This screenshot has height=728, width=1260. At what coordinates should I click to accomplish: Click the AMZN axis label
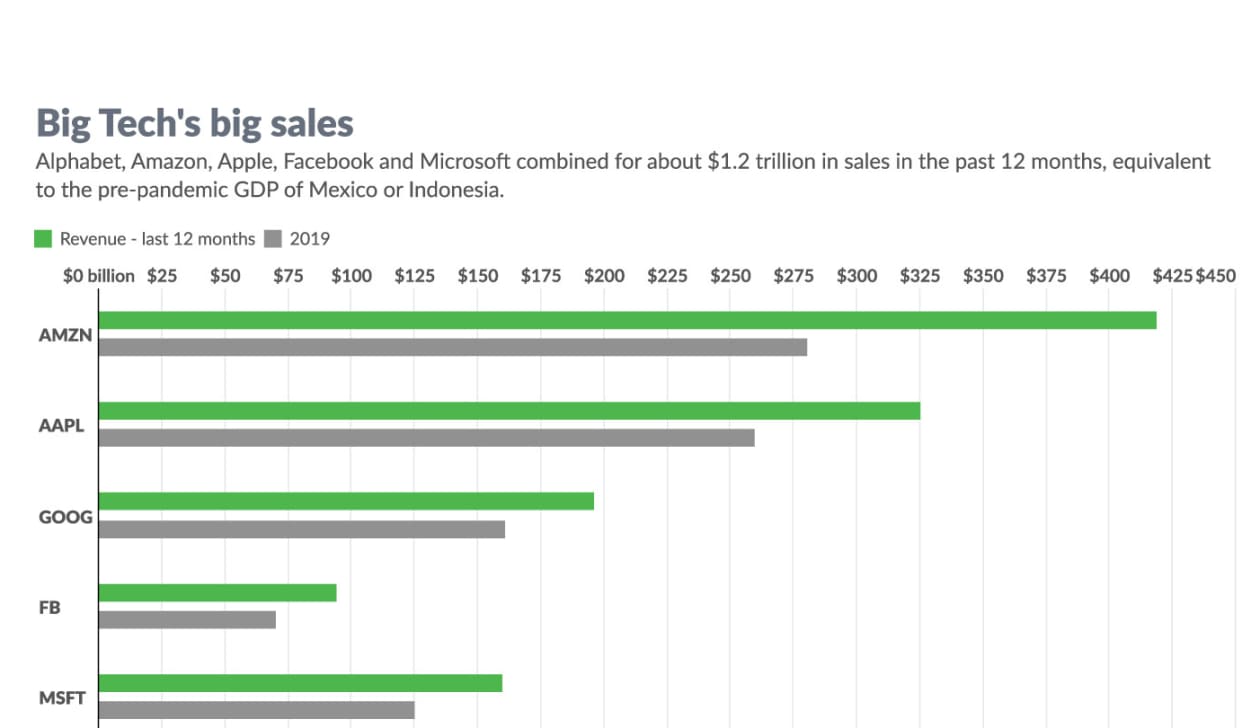coord(65,335)
